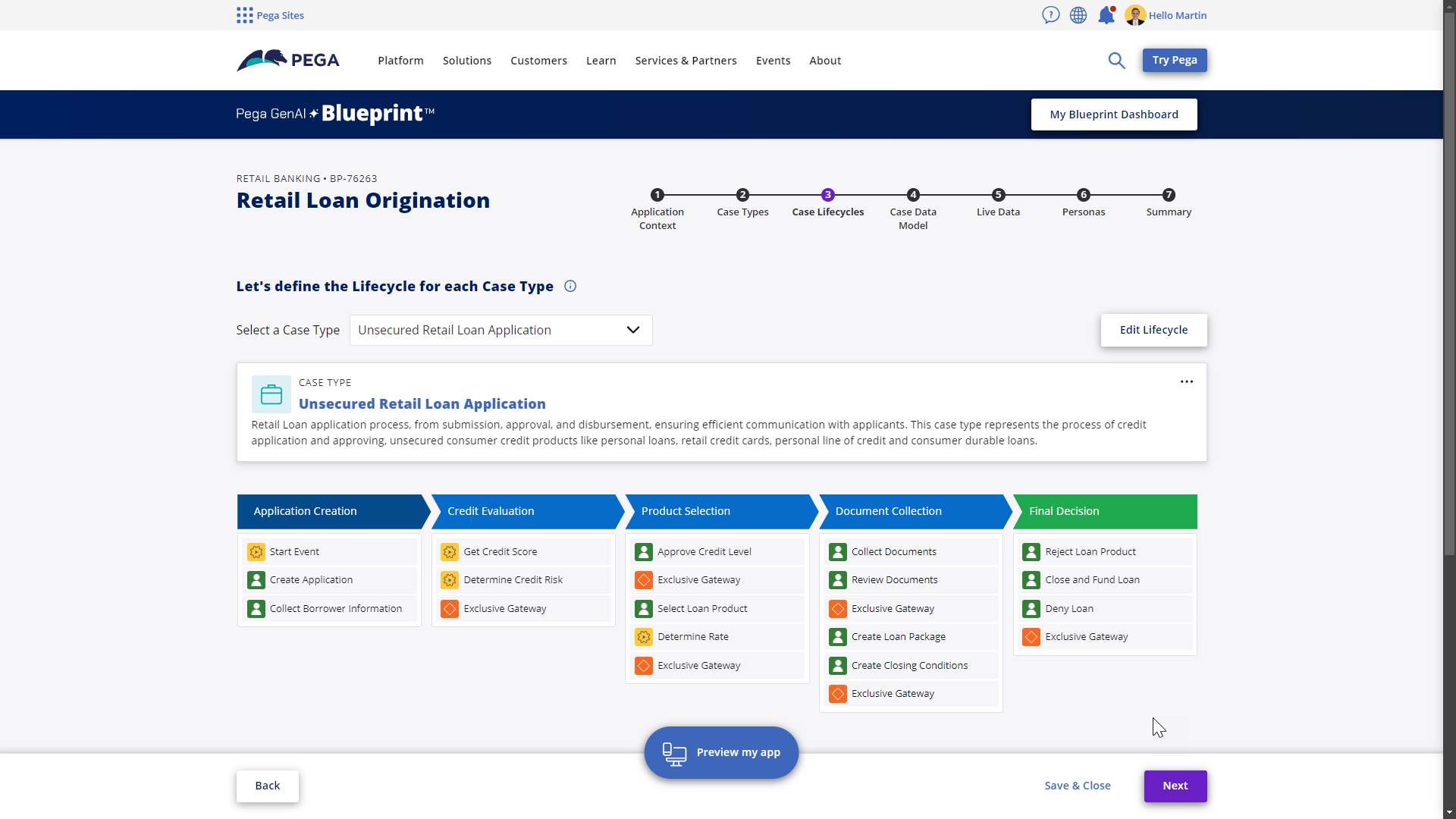Viewport: 1456px width, 819px height.
Task: Click the Hello Martin profile avatar
Action: (x=1135, y=15)
